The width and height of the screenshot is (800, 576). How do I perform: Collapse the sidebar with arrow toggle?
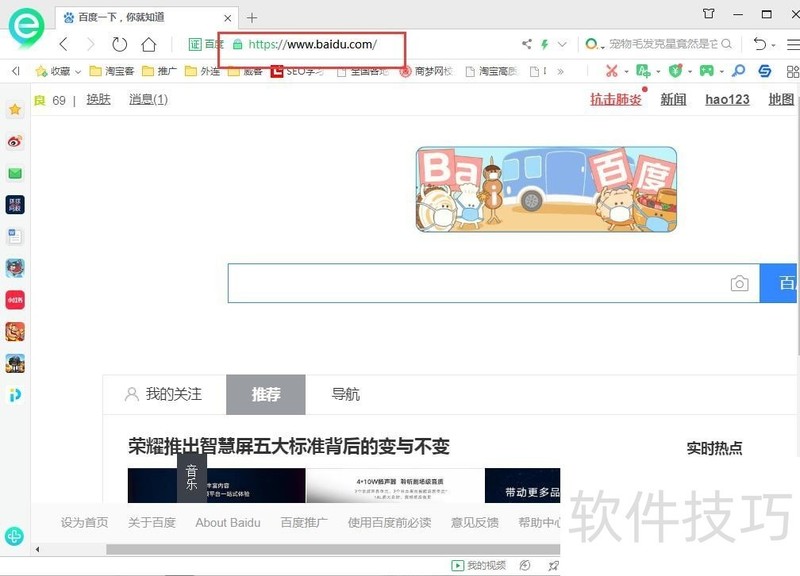[16, 71]
